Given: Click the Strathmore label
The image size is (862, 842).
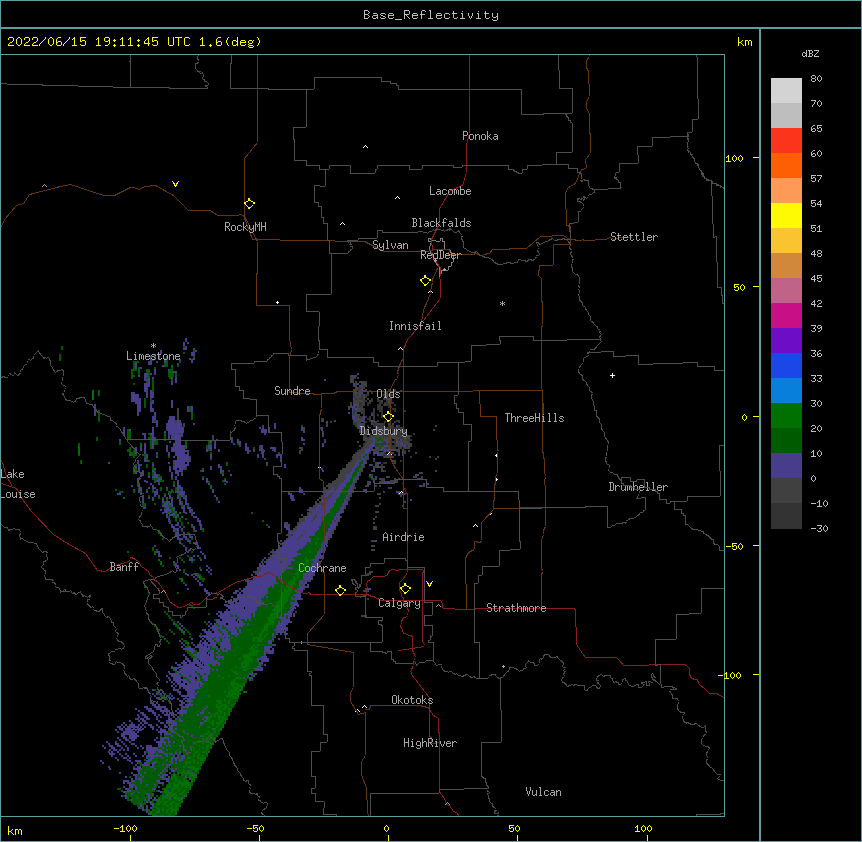Looking at the screenshot, I should pyautogui.click(x=516, y=608).
